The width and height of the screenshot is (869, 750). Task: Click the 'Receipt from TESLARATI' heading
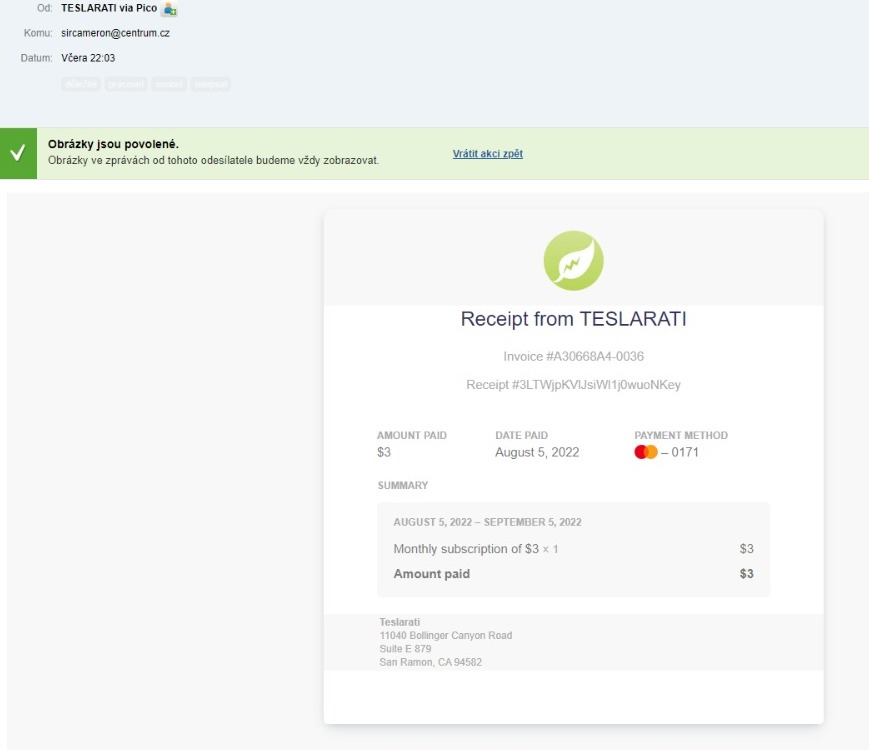(574, 319)
